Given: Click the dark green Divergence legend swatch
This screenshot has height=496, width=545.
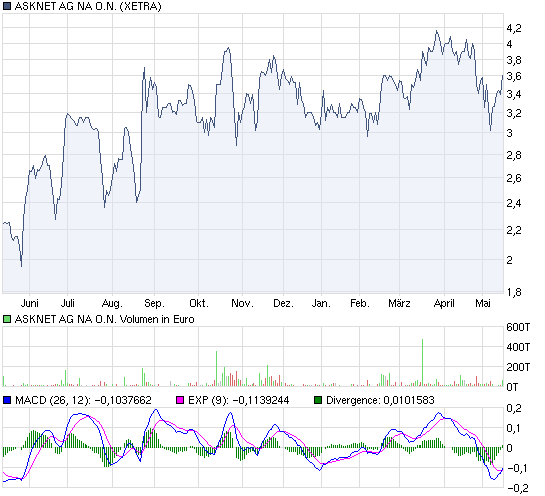Looking at the screenshot, I should point(318,400).
